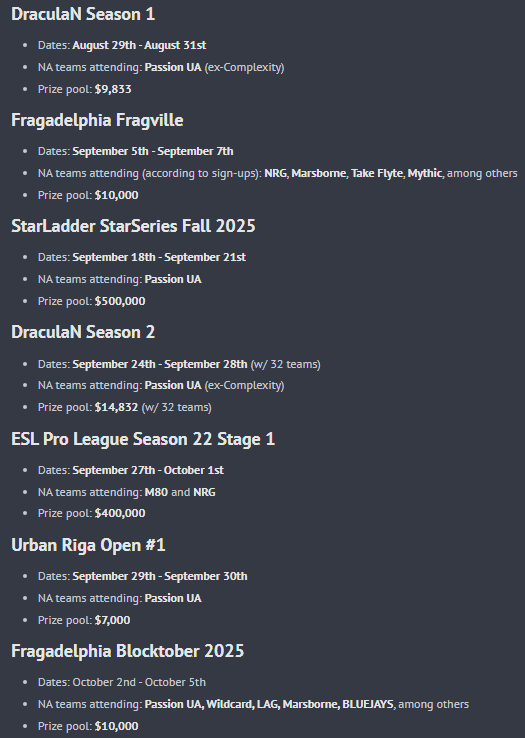Select the September 18th - September 21st dates
The image size is (525, 738).
(159, 257)
